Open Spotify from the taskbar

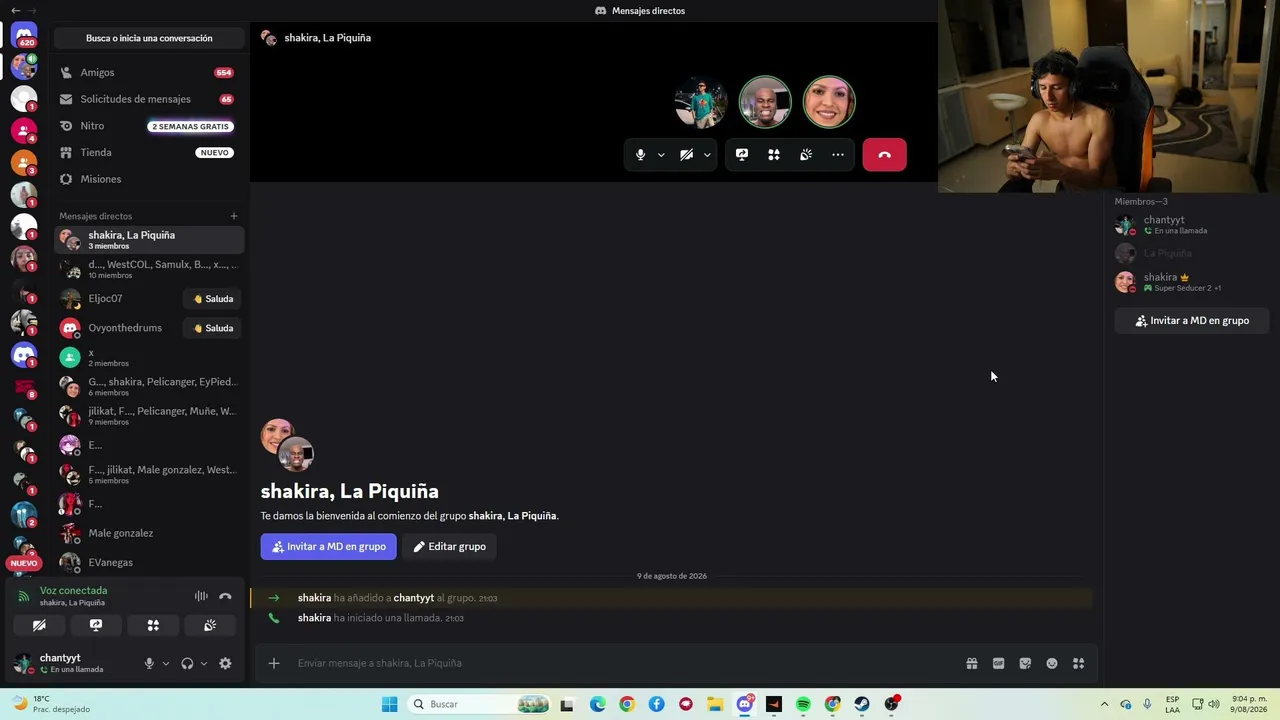[x=803, y=704]
